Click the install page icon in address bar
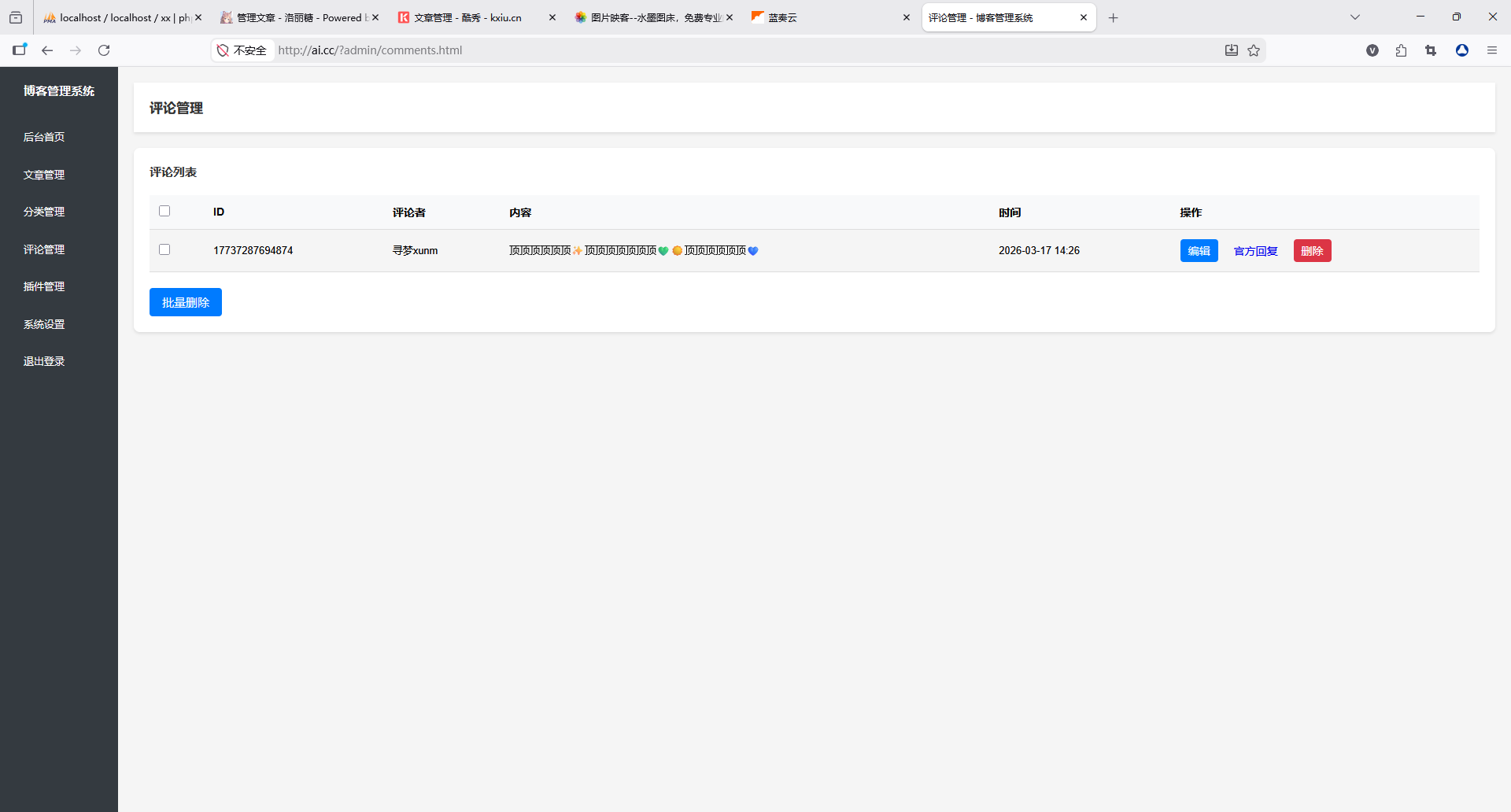The width and height of the screenshot is (1511, 812). coord(1232,50)
